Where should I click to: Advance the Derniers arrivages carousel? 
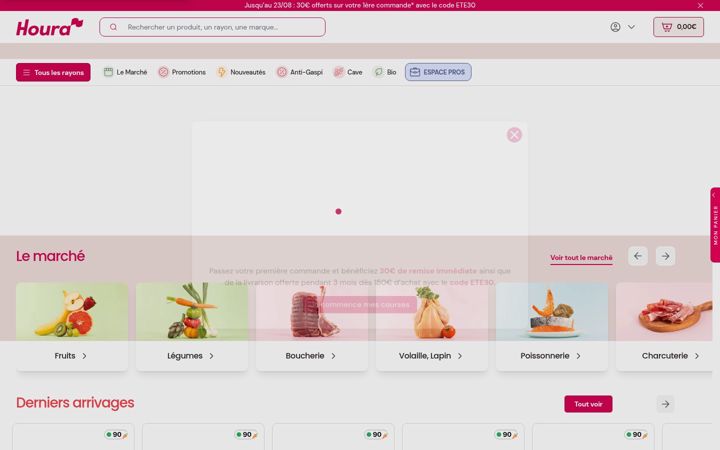click(665, 404)
